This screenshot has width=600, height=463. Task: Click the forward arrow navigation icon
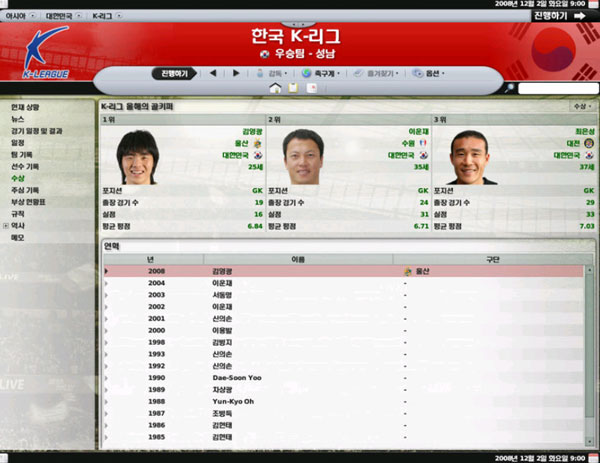236,73
